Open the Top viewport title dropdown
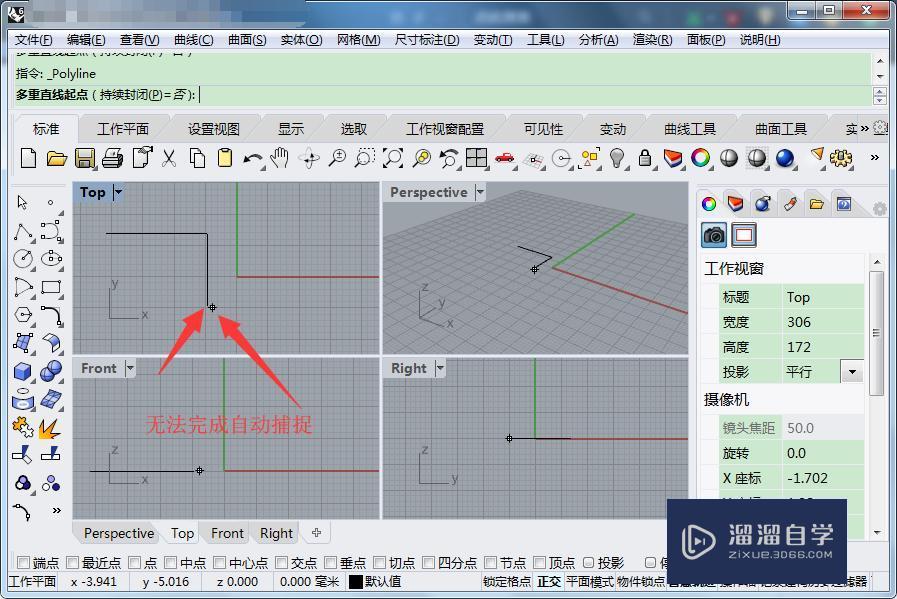Viewport: 897px width, 599px height. click(118, 192)
